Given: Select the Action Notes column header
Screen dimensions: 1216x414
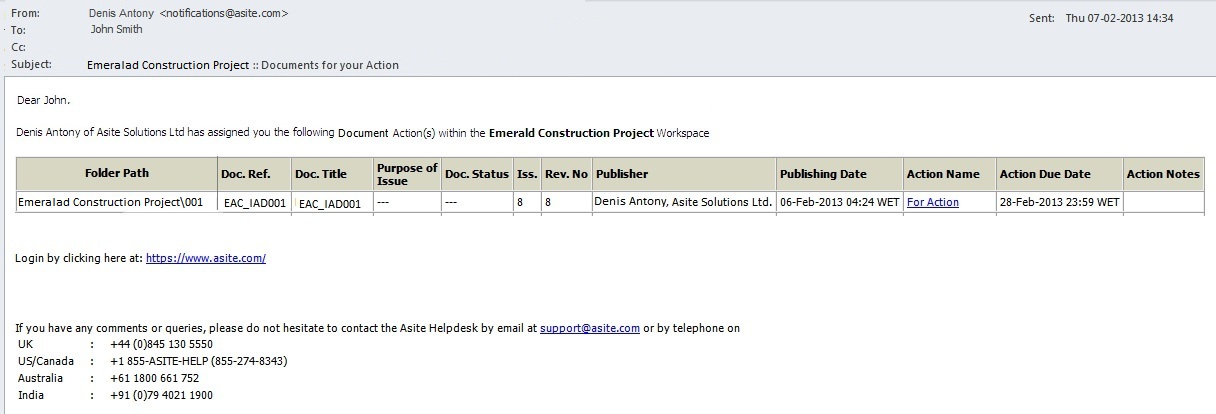Looking at the screenshot, I should [1164, 174].
